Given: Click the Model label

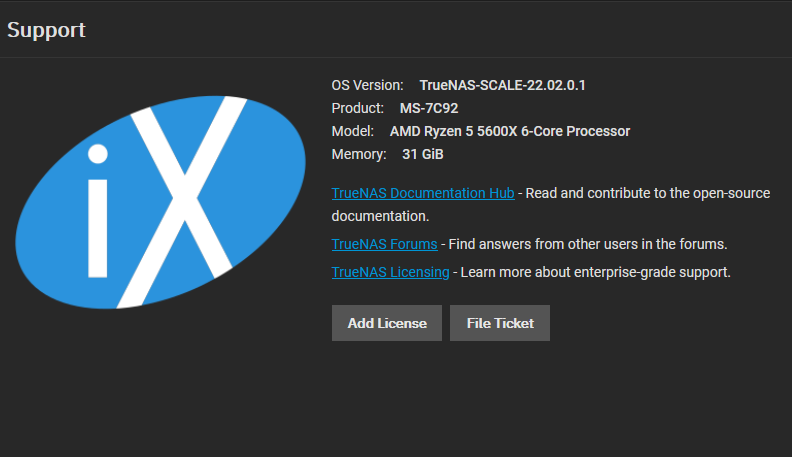Looking at the screenshot, I should pyautogui.click(x=353, y=131).
